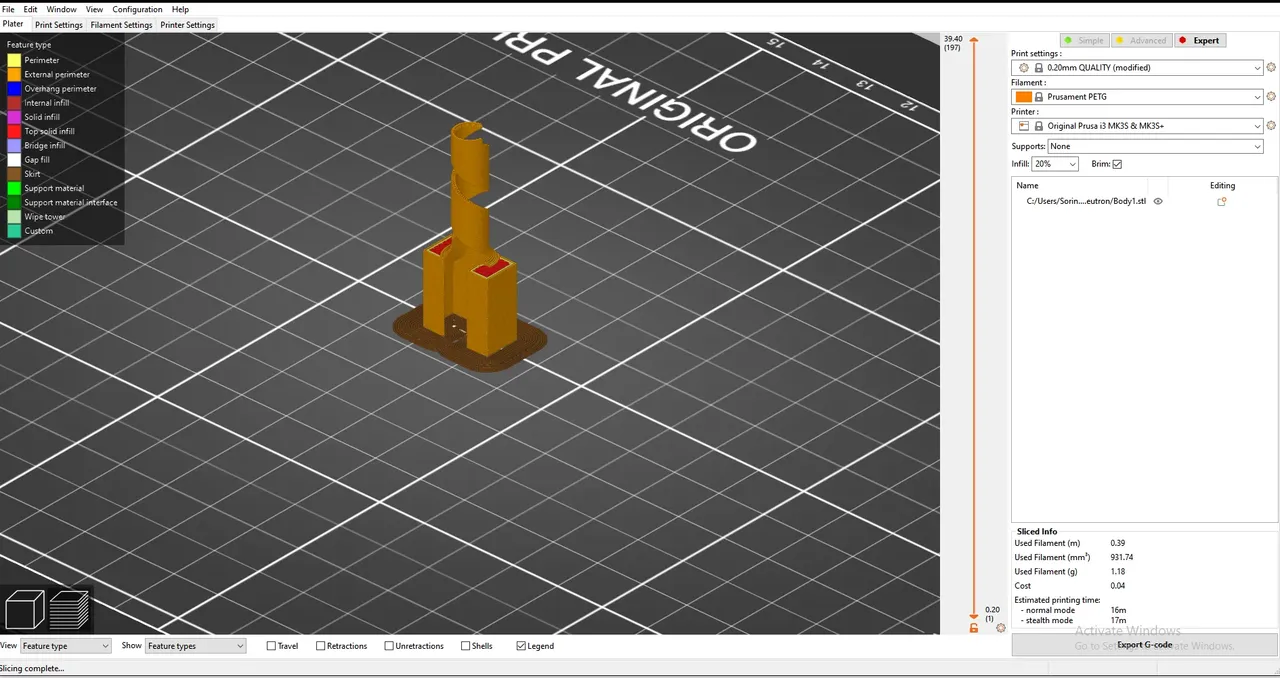The width and height of the screenshot is (1280, 678).
Task: Open the Supports dropdown
Action: [1155, 146]
